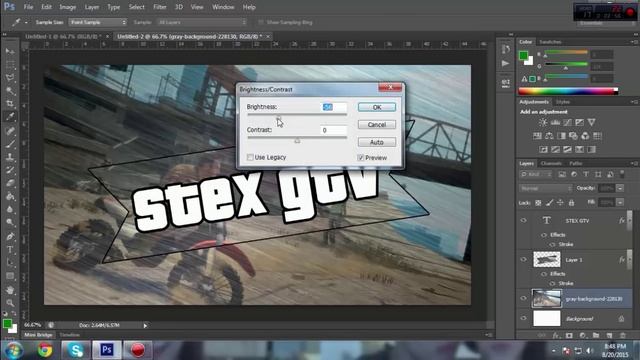Select the Paint Bucket tool
This screenshot has height=360, width=640.
pyautogui.click(x=10, y=196)
